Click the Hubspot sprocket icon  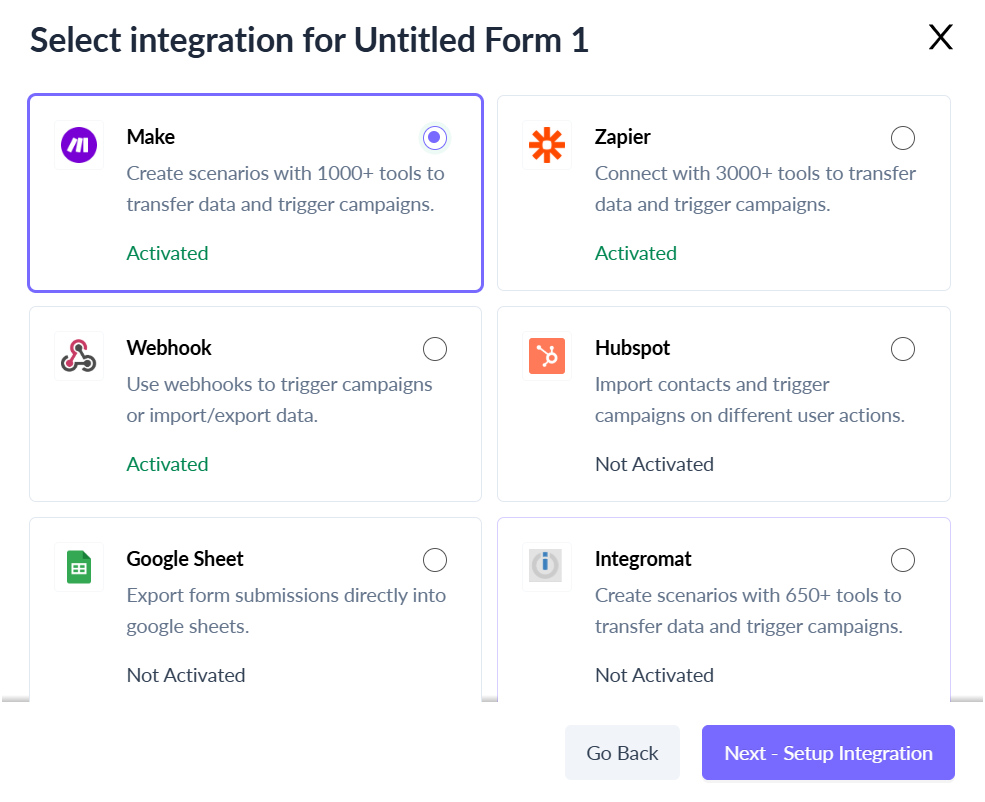tap(547, 356)
